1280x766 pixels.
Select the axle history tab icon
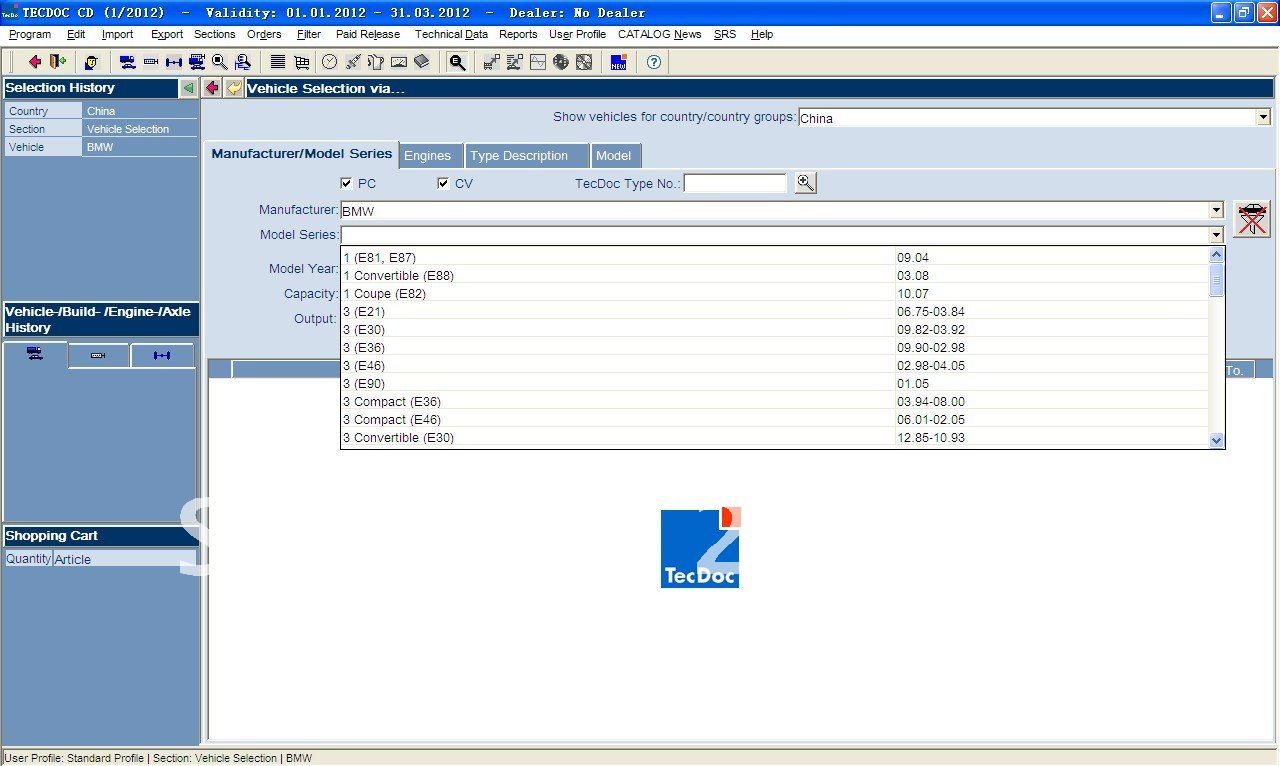(162, 355)
